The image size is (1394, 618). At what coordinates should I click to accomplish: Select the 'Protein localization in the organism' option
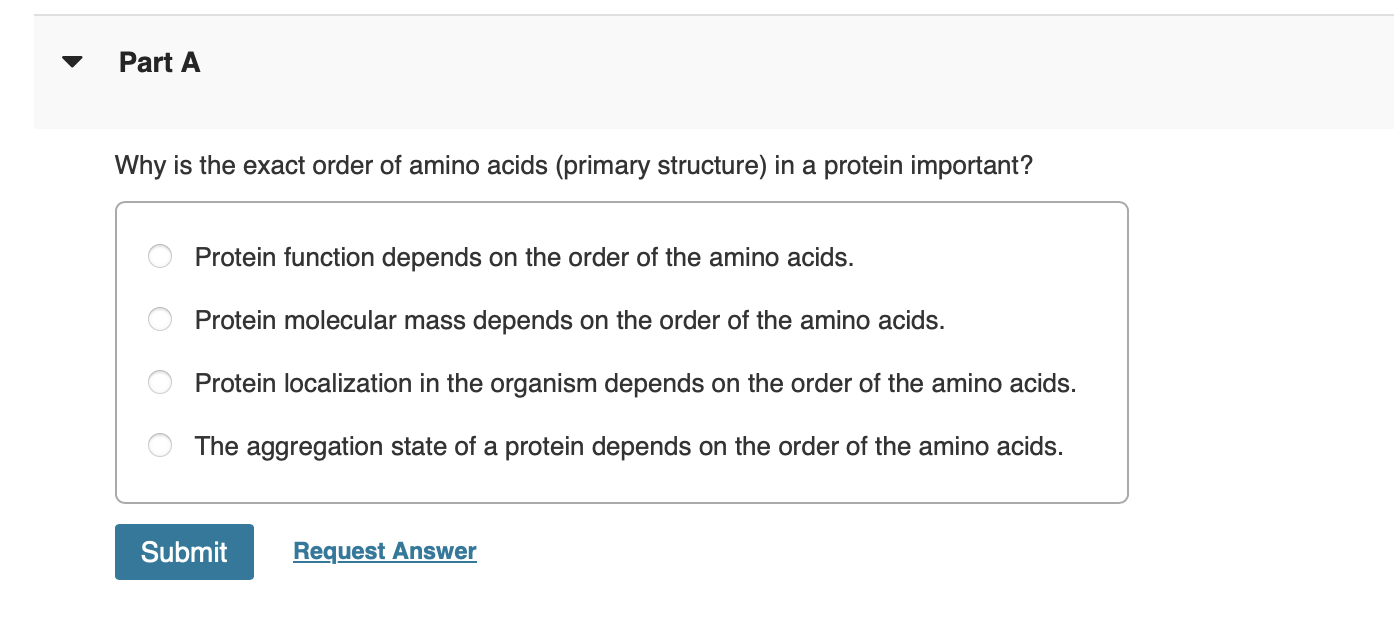pyautogui.click(x=159, y=383)
